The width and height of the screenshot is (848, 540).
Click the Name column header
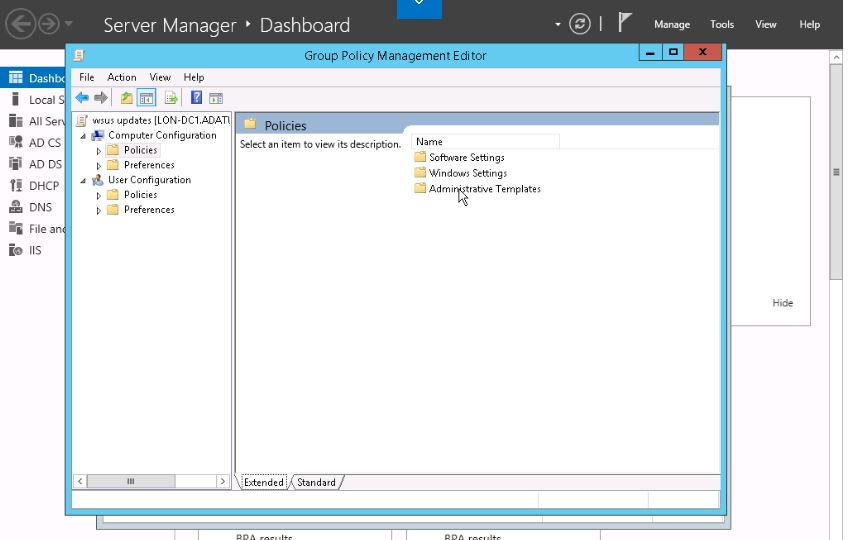pos(485,141)
